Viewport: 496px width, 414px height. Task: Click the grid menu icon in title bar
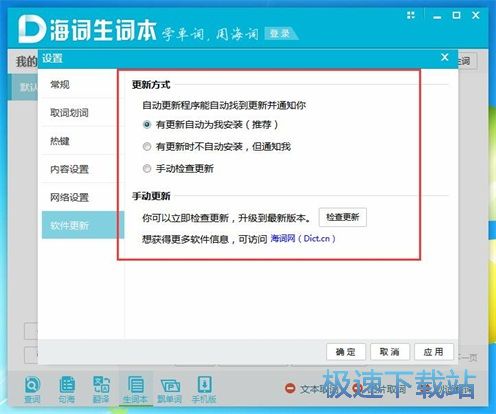411,15
